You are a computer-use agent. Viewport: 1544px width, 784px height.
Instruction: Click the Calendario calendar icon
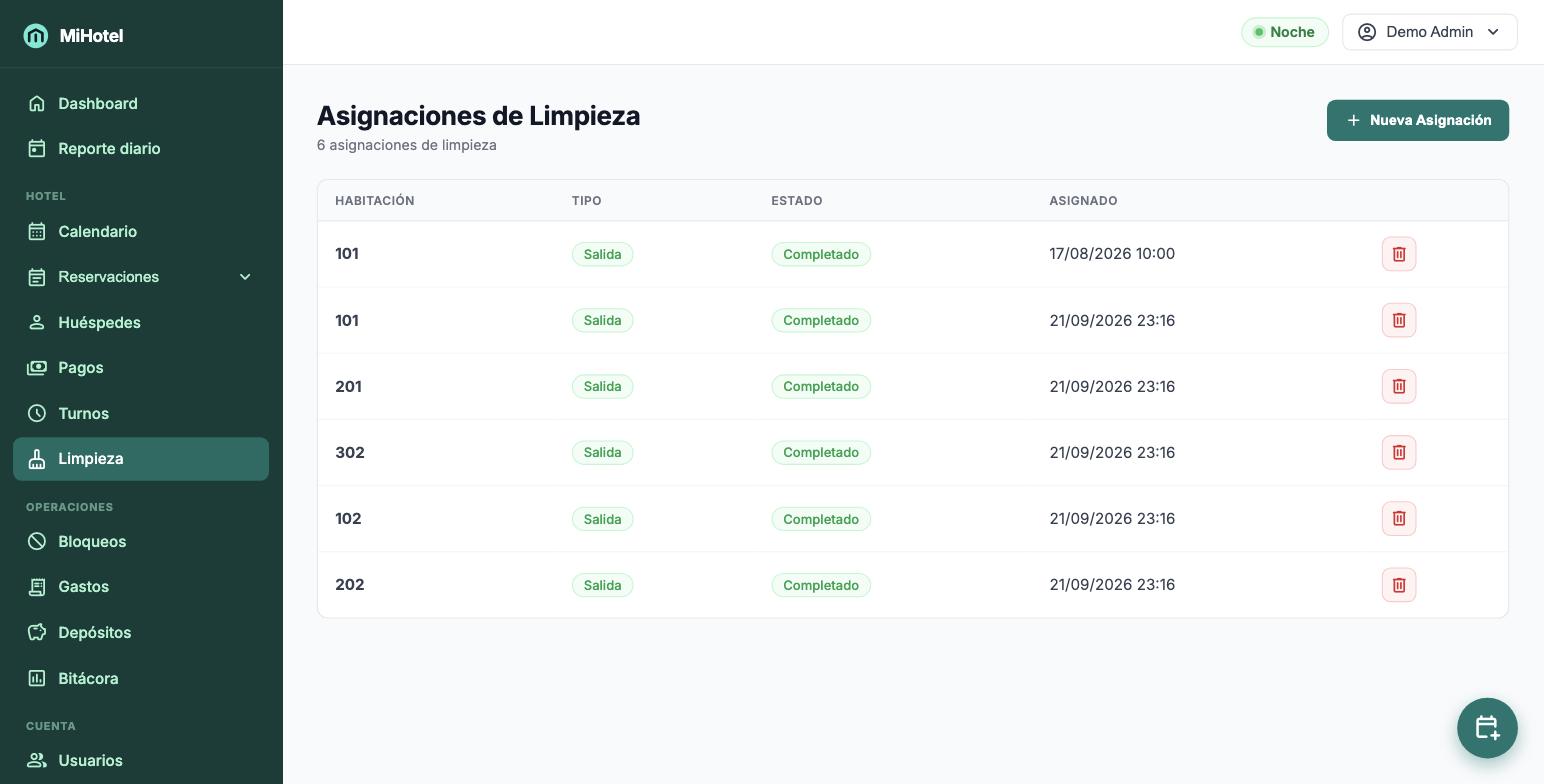pos(37,231)
